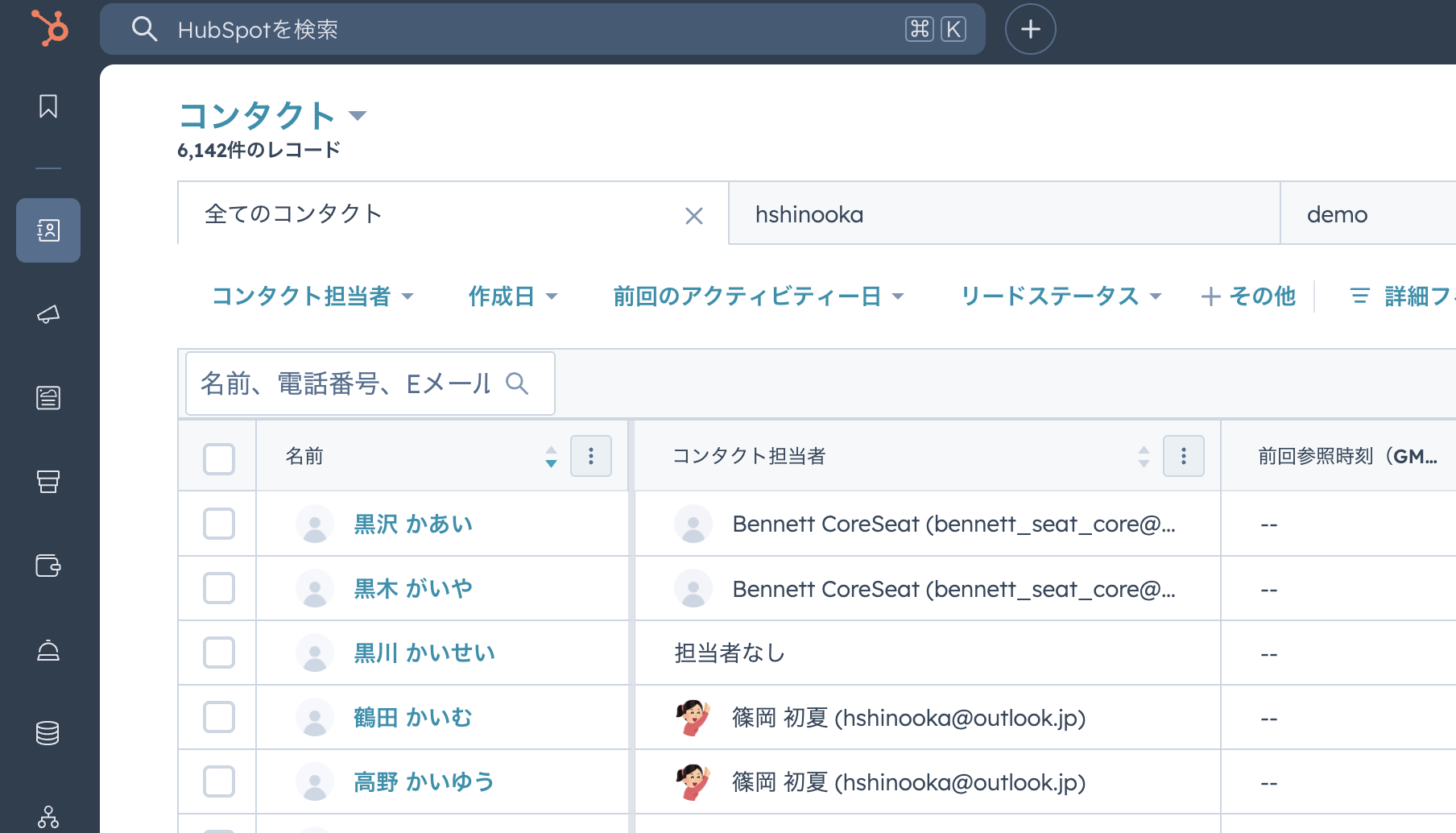Click the round plus create button
The height and width of the screenshot is (833, 1456).
(x=1031, y=29)
